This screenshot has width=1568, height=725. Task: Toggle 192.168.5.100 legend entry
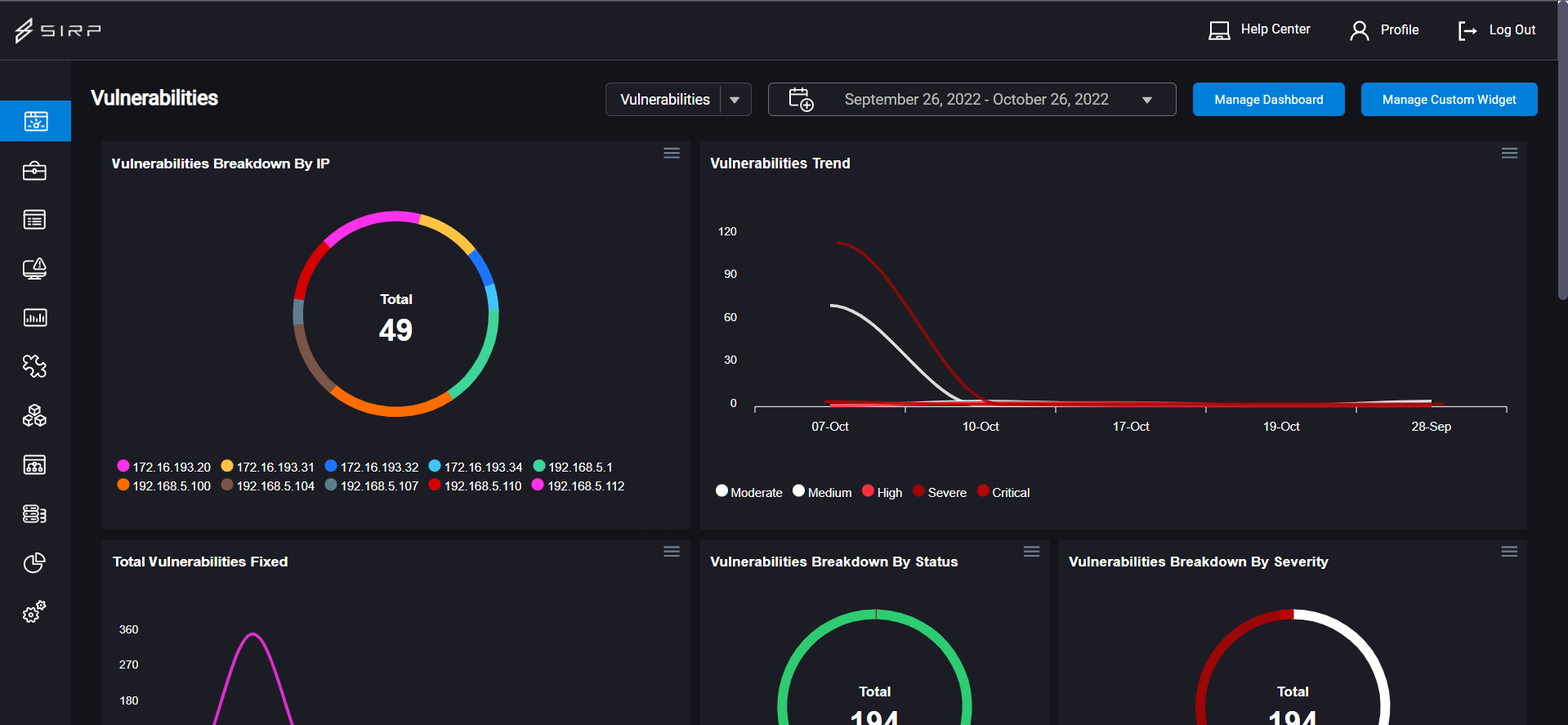[x=163, y=486]
